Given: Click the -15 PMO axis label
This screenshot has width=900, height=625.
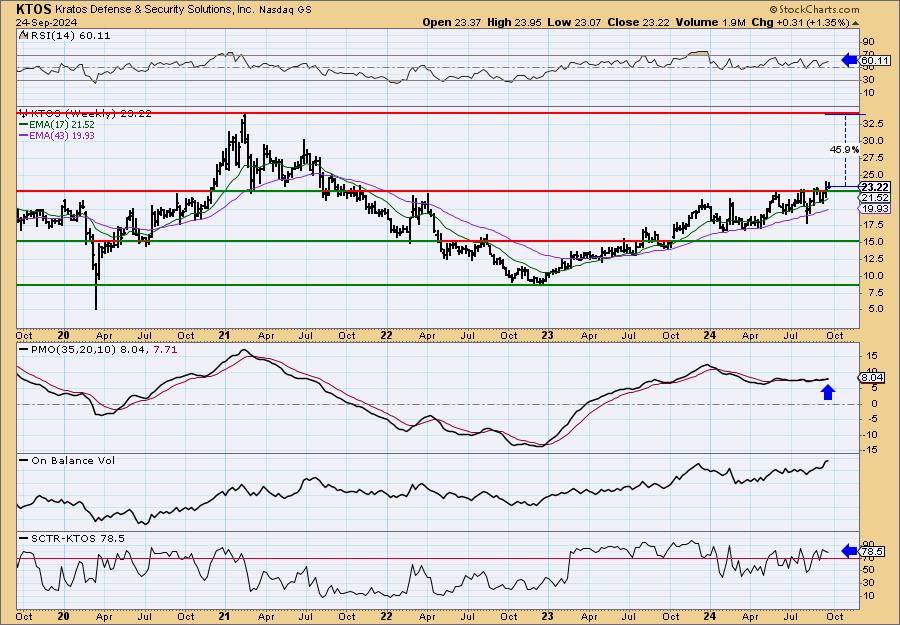Looking at the screenshot, I should click(x=870, y=450).
